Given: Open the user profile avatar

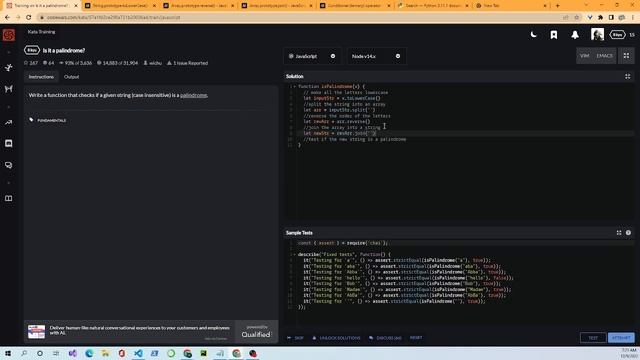Looking at the screenshot, I should pos(597,35).
